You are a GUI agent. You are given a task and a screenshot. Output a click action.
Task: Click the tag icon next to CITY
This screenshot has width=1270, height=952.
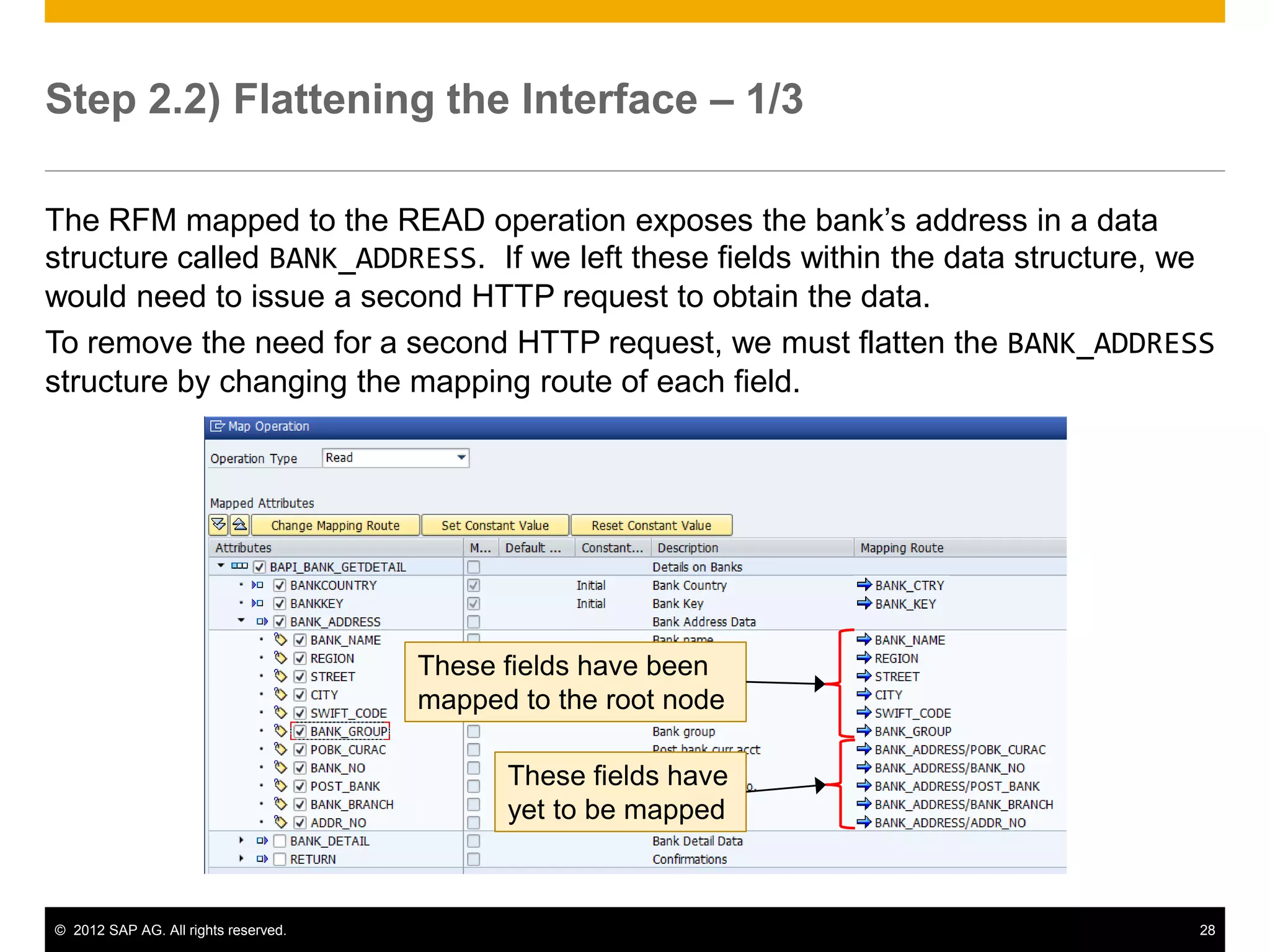click(x=281, y=694)
